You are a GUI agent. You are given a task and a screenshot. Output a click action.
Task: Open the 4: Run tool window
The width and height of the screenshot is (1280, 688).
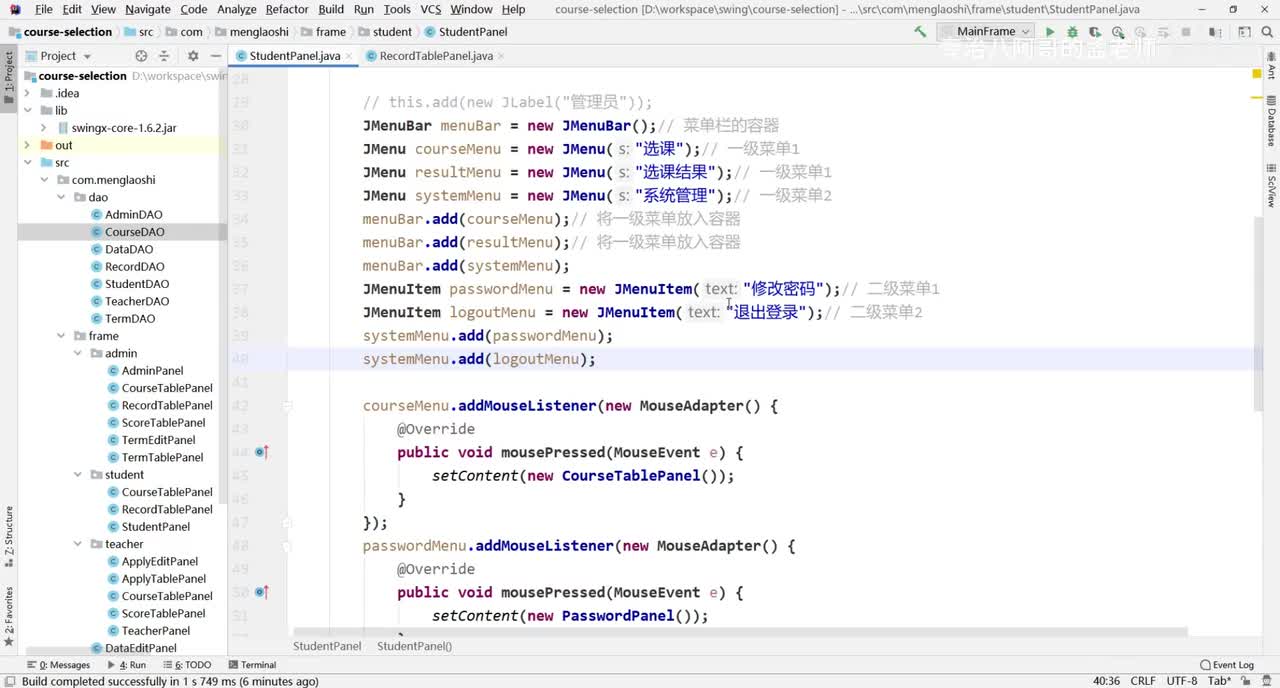click(126, 664)
